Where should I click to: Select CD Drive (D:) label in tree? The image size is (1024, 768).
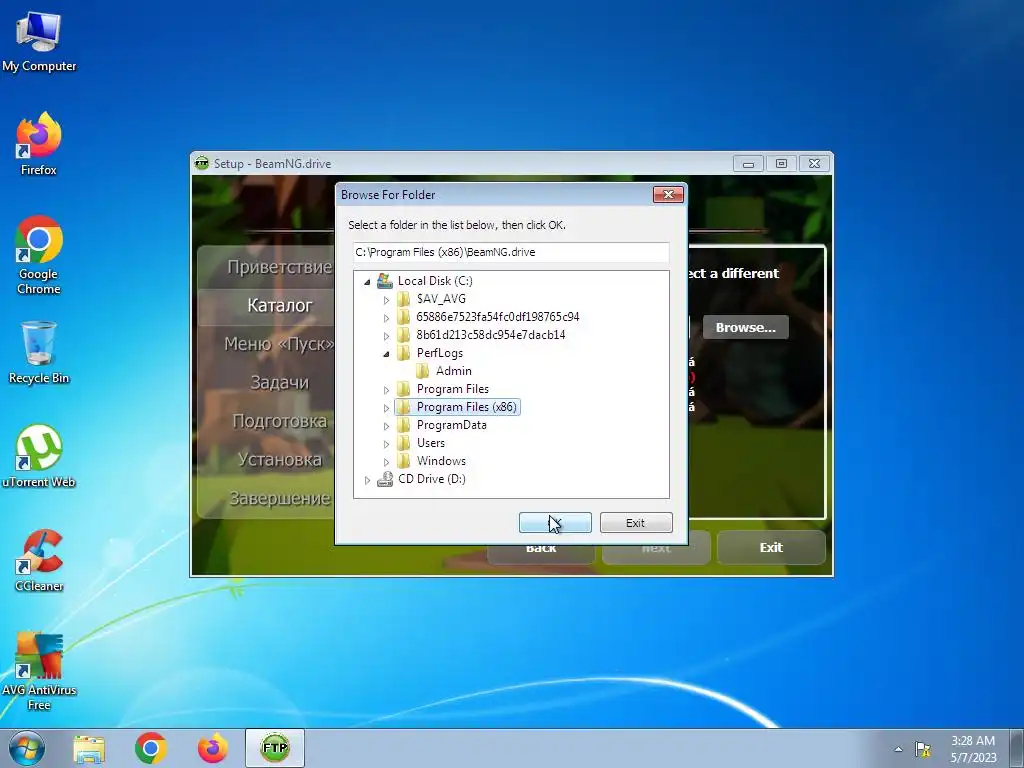coord(432,479)
